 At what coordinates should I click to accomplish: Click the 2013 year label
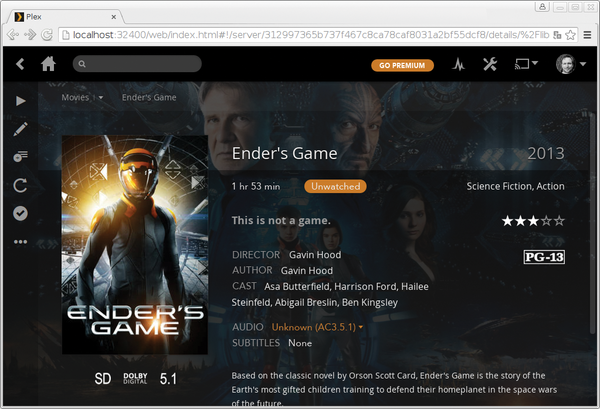pyautogui.click(x=546, y=154)
